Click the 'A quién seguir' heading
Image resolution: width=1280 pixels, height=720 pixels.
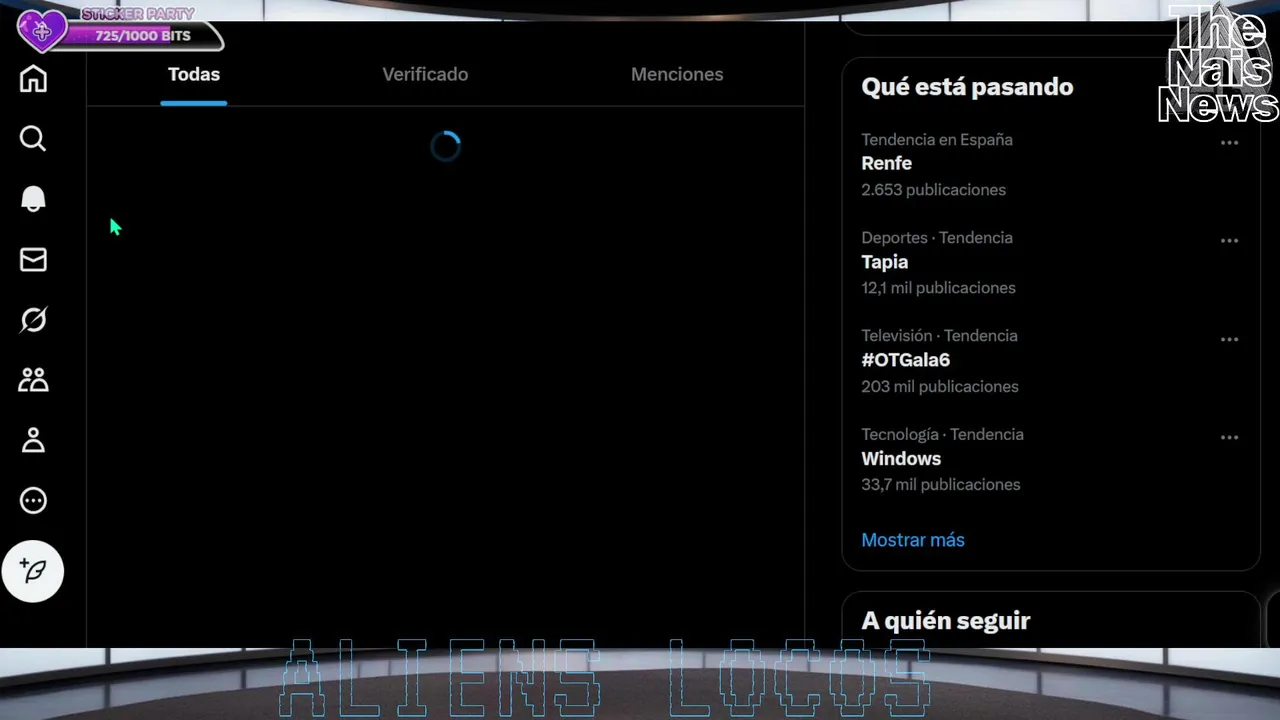click(x=945, y=621)
